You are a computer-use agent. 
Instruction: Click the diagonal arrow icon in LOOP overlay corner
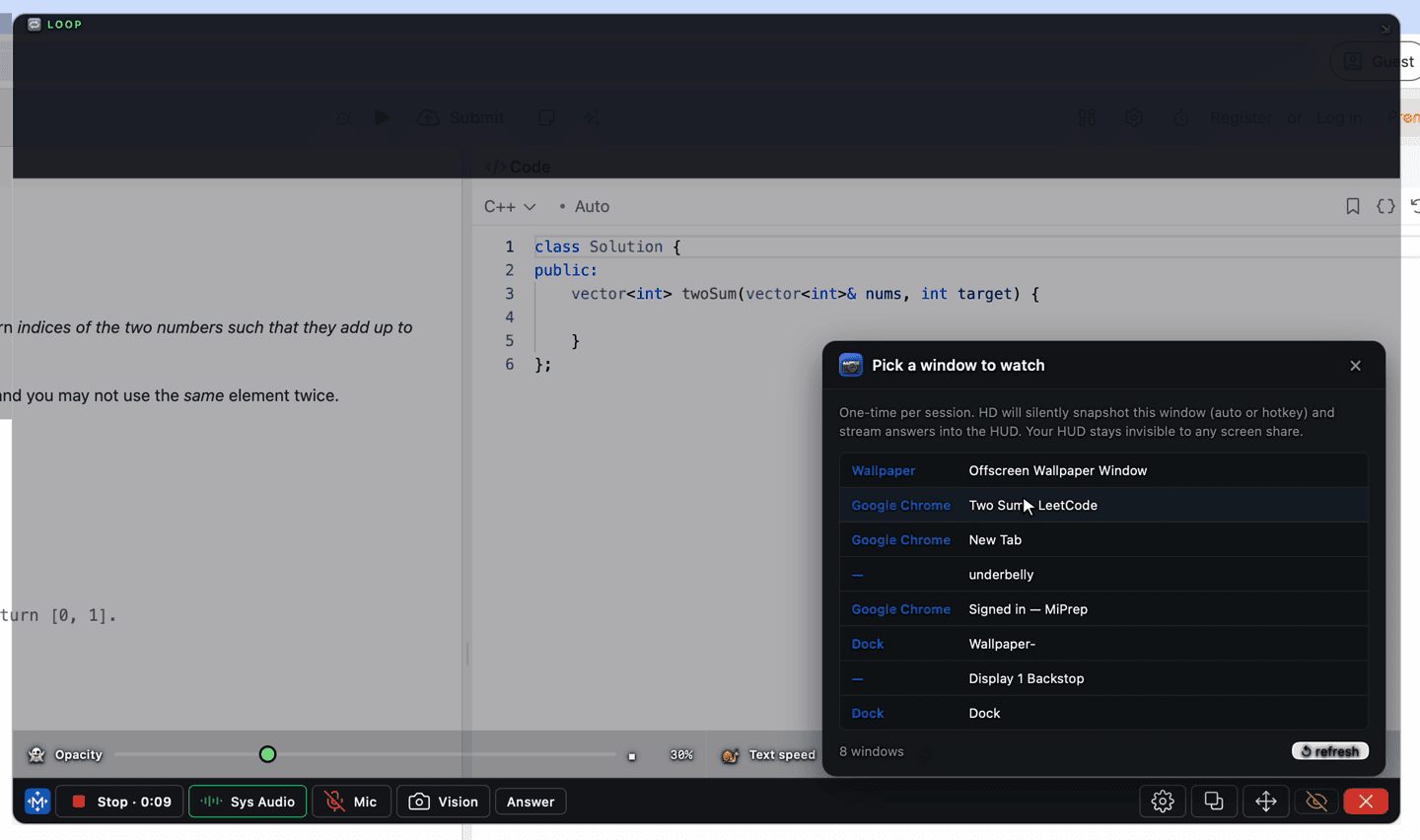point(1385,30)
